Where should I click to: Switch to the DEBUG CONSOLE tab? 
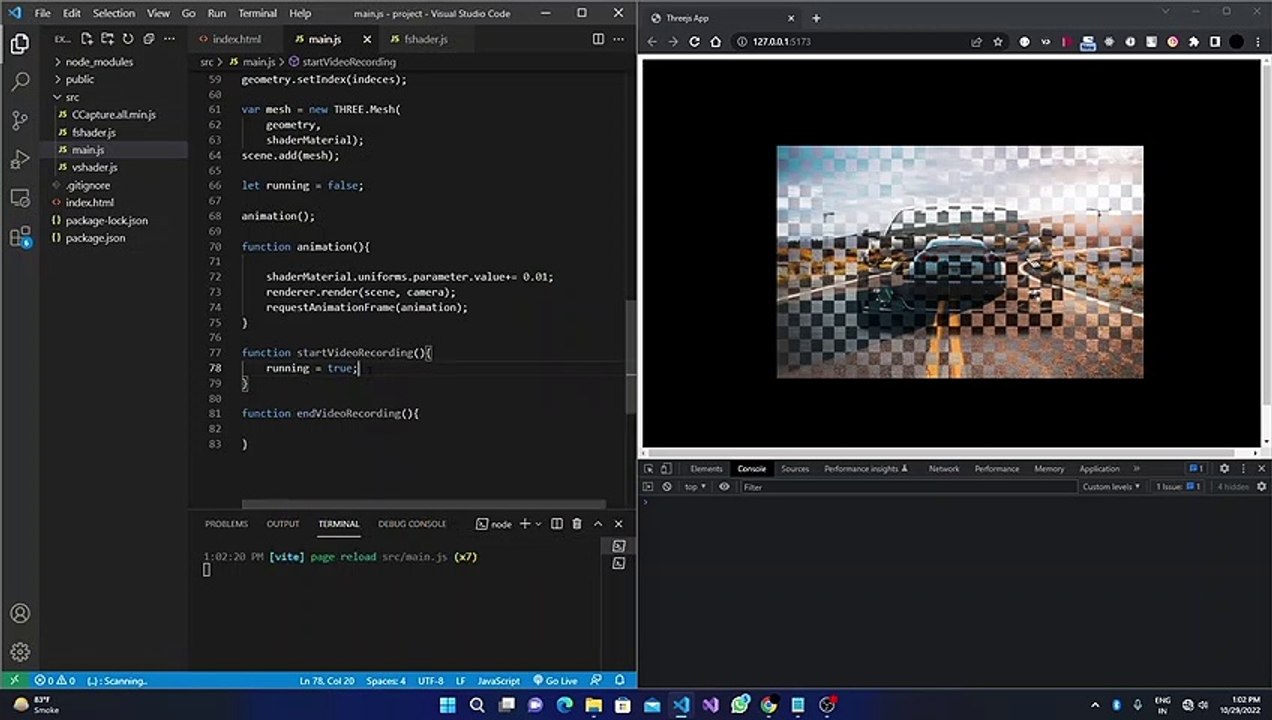click(412, 523)
